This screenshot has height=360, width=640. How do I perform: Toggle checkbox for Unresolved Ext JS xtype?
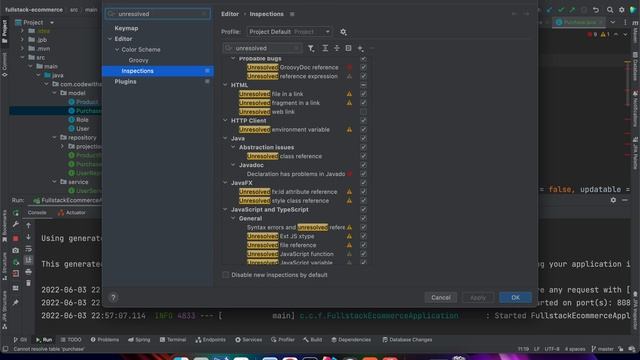pyautogui.click(x=363, y=236)
